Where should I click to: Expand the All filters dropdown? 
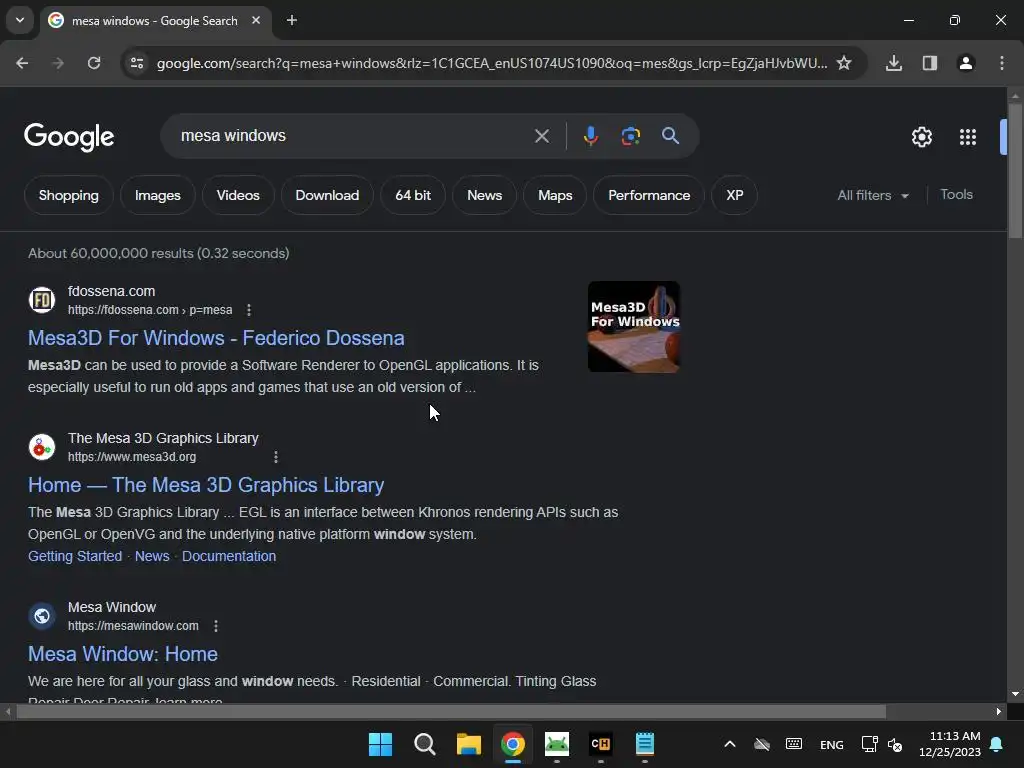pyautogui.click(x=873, y=195)
